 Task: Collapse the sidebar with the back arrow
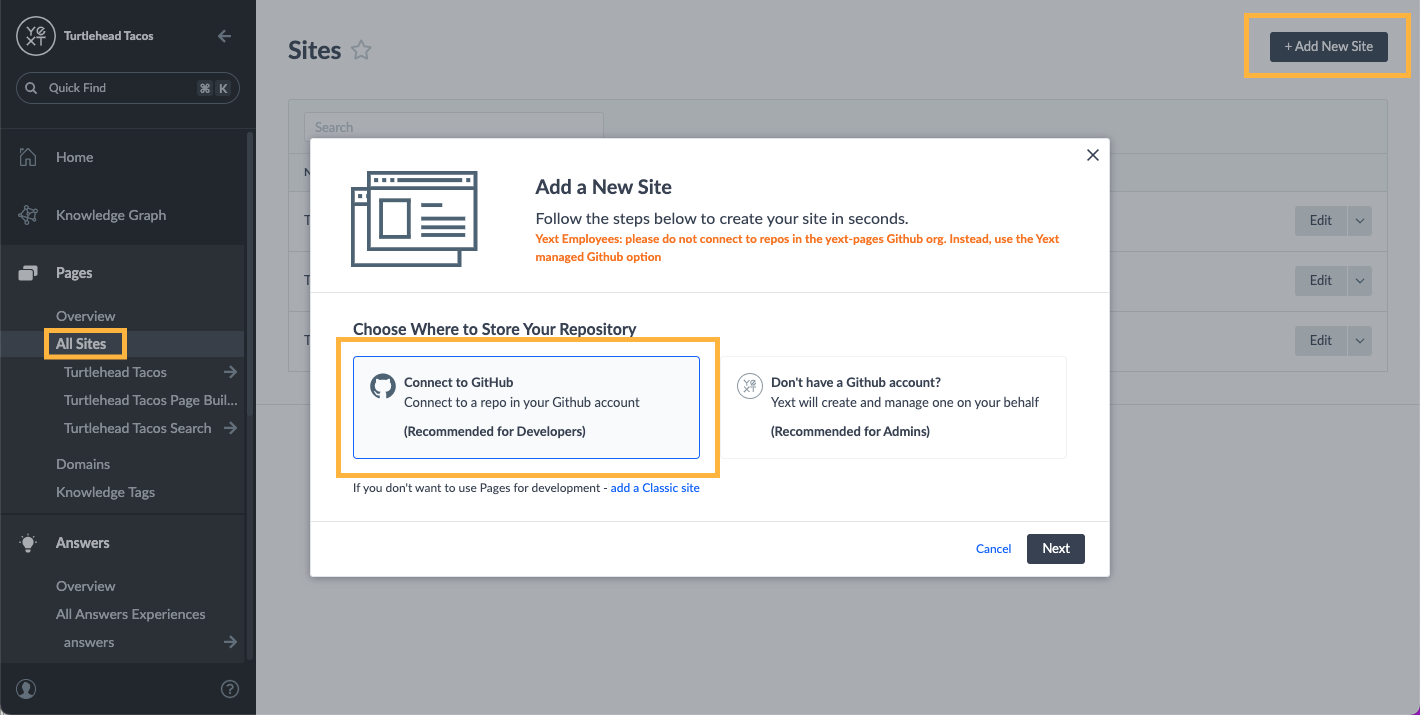(x=224, y=36)
